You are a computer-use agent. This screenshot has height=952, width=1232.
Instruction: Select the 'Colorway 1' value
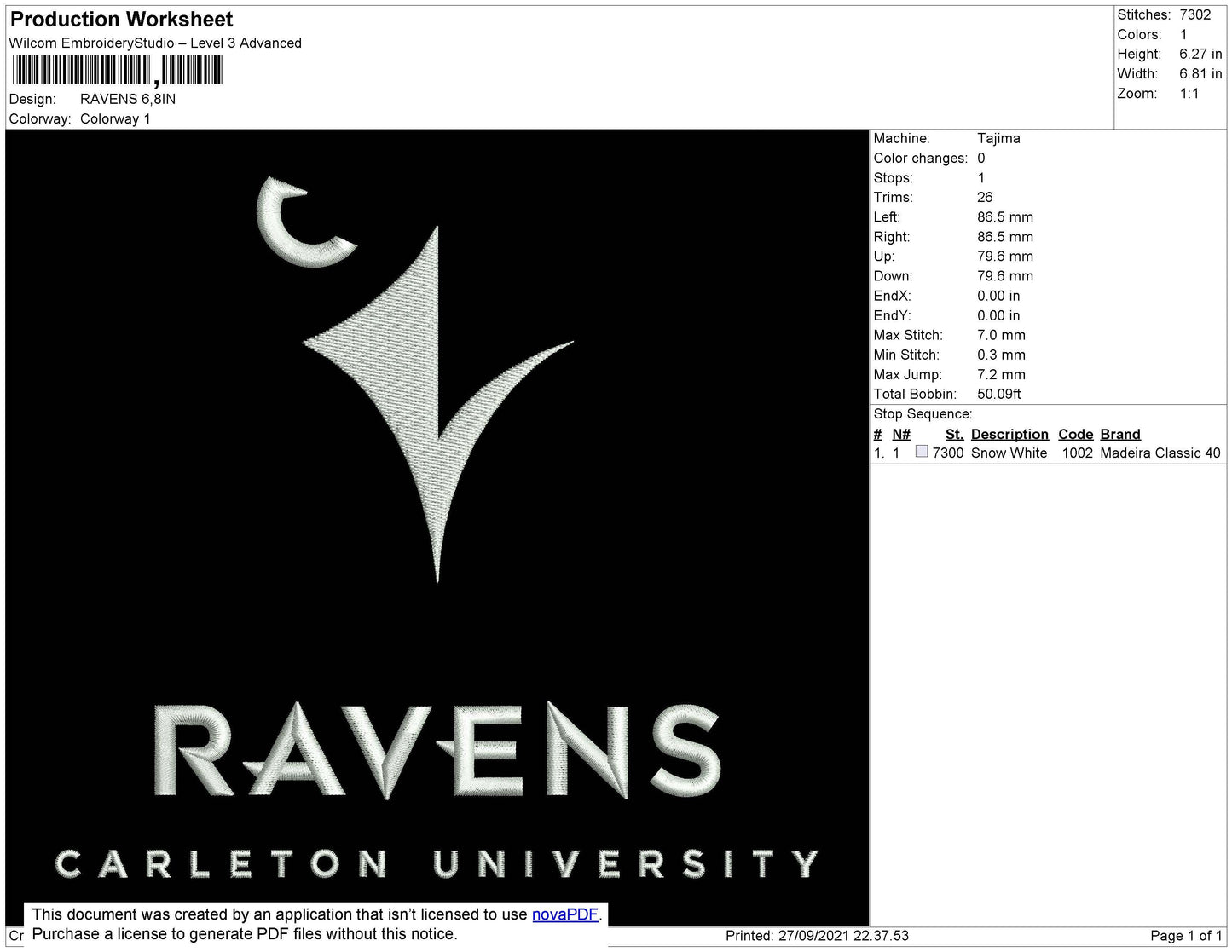coord(115,118)
